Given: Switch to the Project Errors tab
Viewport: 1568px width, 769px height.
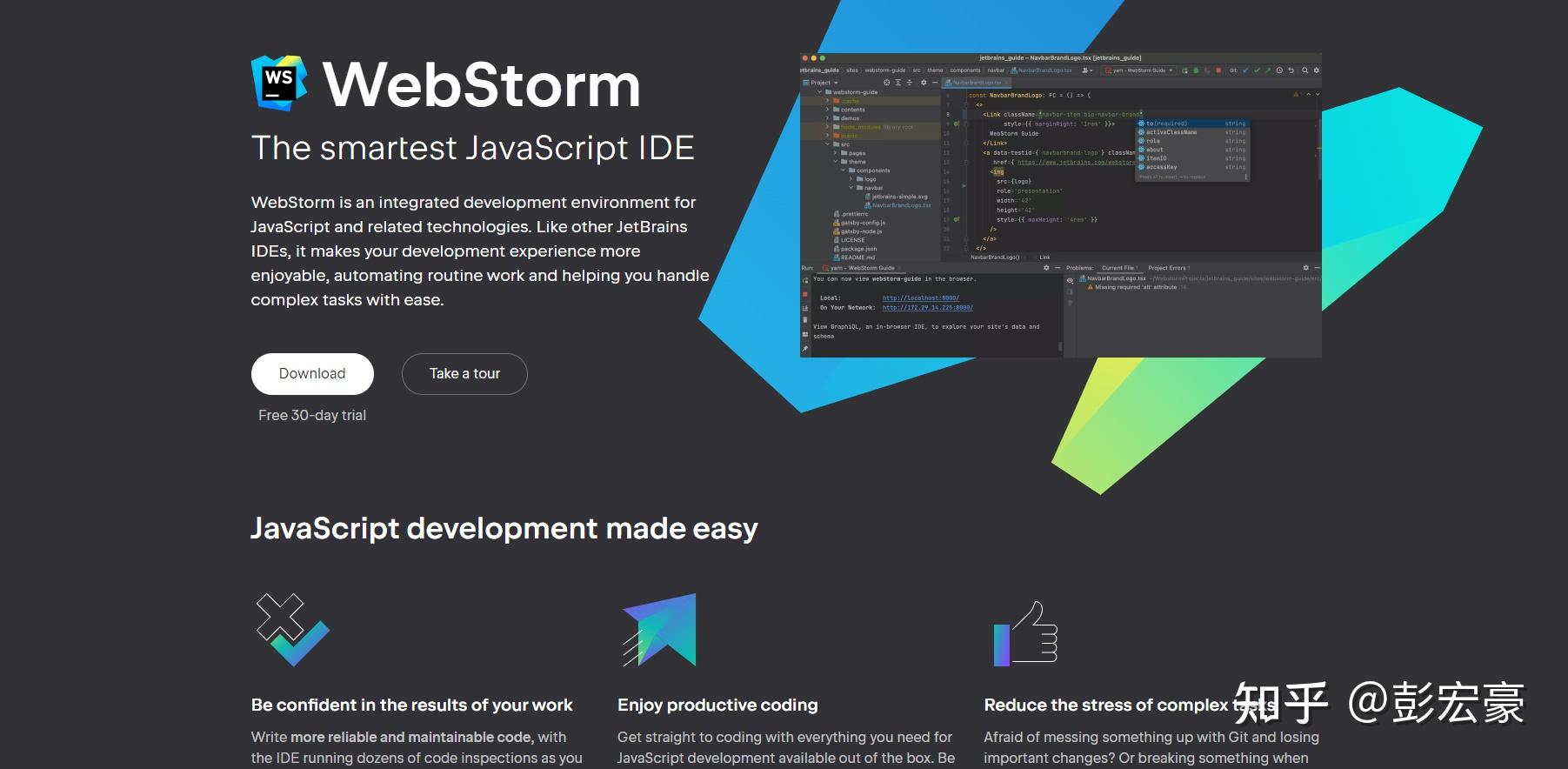Looking at the screenshot, I should 1168,268.
